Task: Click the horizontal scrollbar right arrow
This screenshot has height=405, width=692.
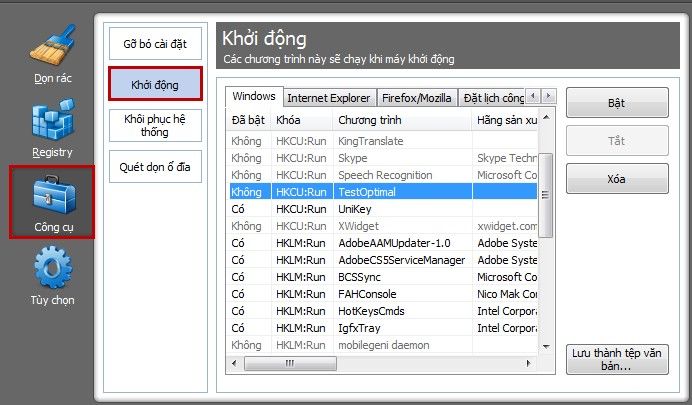Action: tap(528, 364)
